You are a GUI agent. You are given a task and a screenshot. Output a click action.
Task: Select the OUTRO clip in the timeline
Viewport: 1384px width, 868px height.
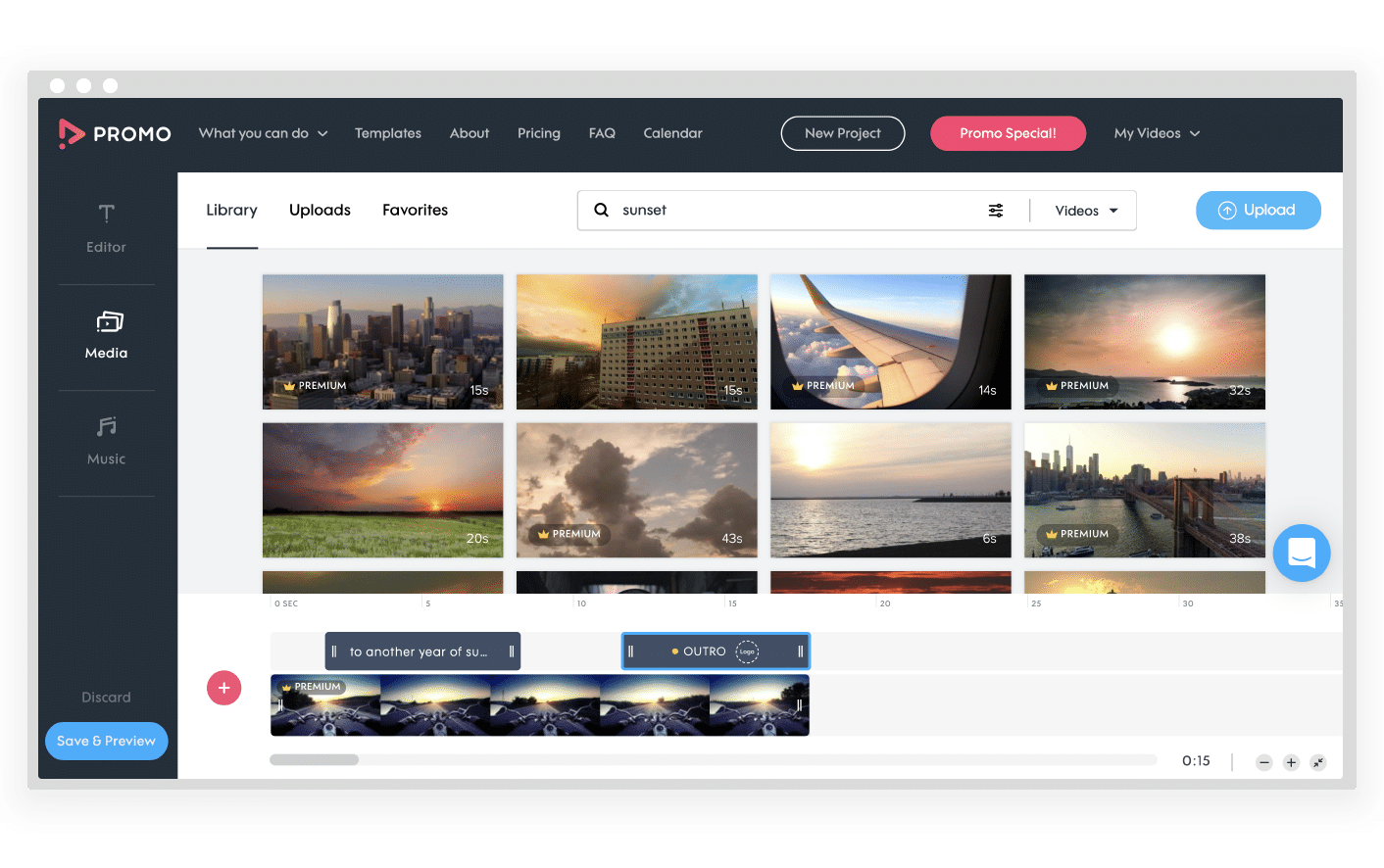tap(716, 651)
